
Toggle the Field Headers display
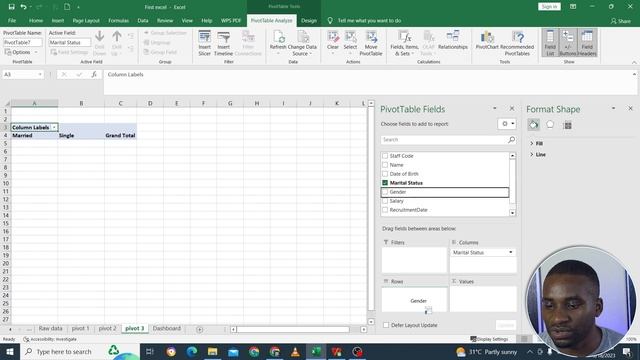[x=587, y=42]
